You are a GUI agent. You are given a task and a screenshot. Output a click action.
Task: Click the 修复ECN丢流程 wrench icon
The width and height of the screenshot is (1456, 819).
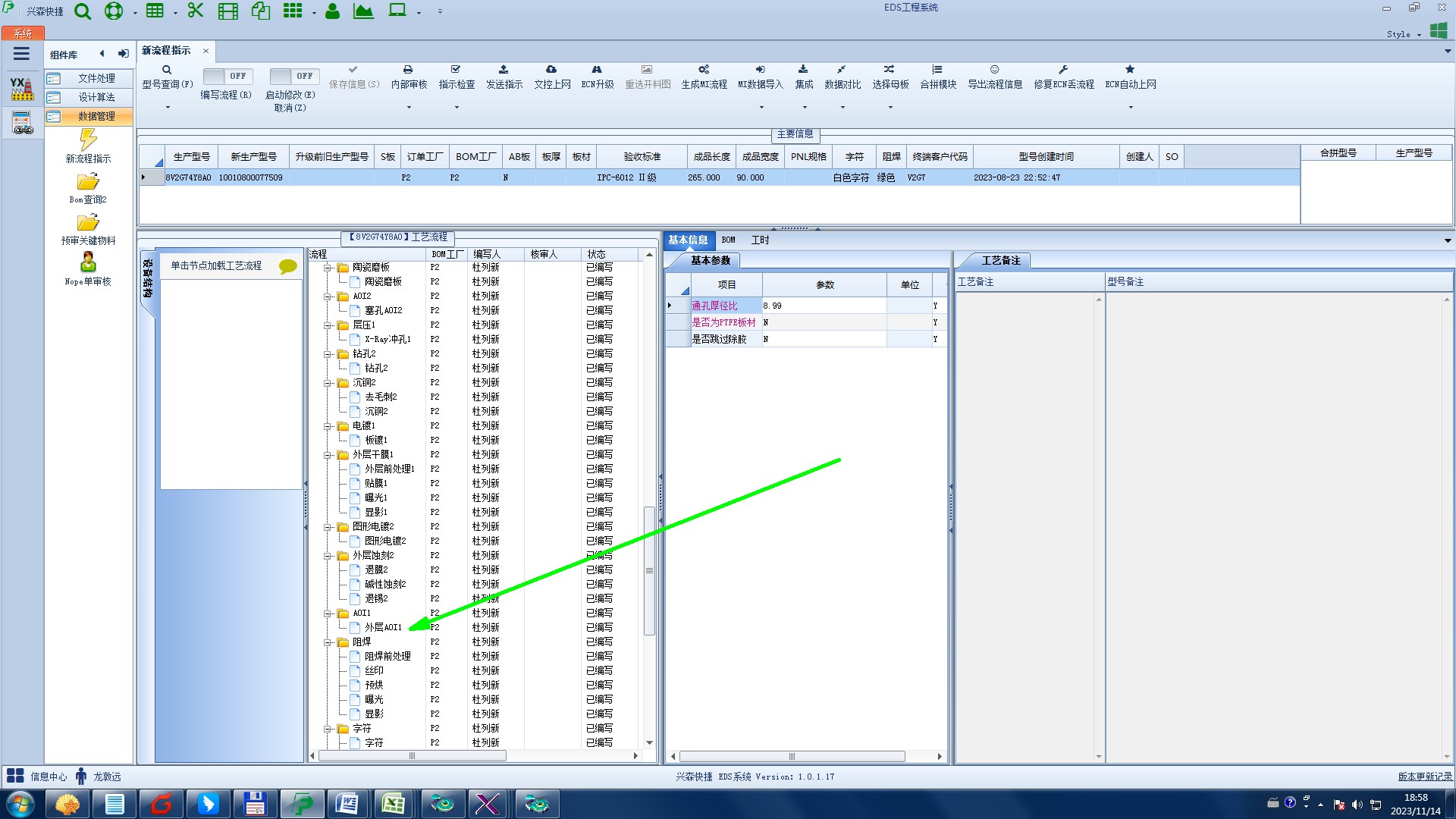tap(1063, 70)
